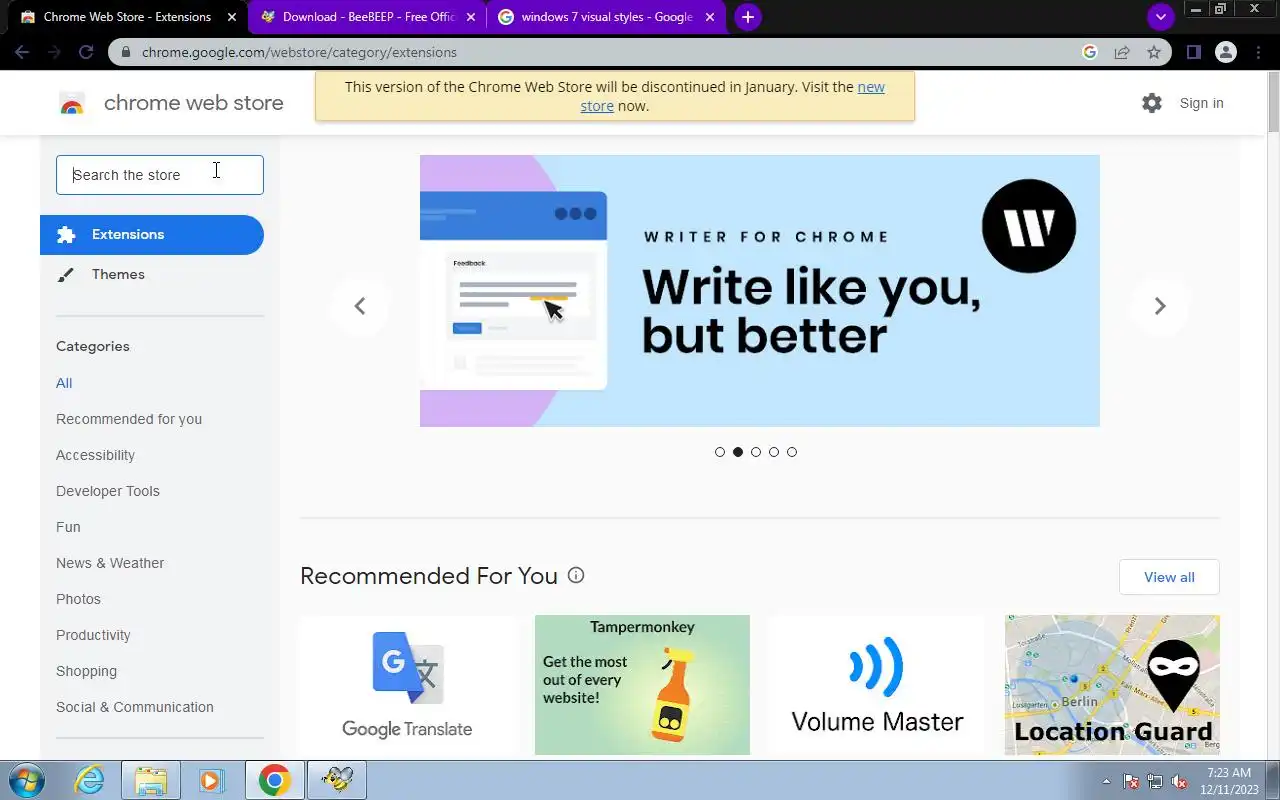The height and width of the screenshot is (800, 1280).
Task: Click Sign in
Action: [1201, 103]
